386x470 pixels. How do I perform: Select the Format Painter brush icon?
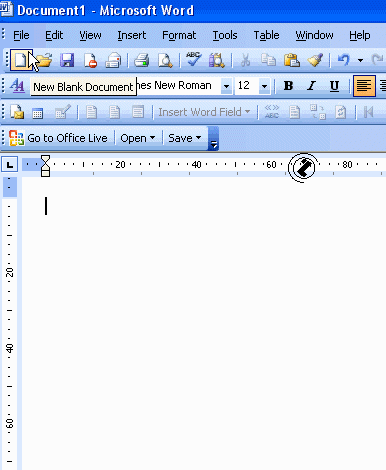coord(315,60)
